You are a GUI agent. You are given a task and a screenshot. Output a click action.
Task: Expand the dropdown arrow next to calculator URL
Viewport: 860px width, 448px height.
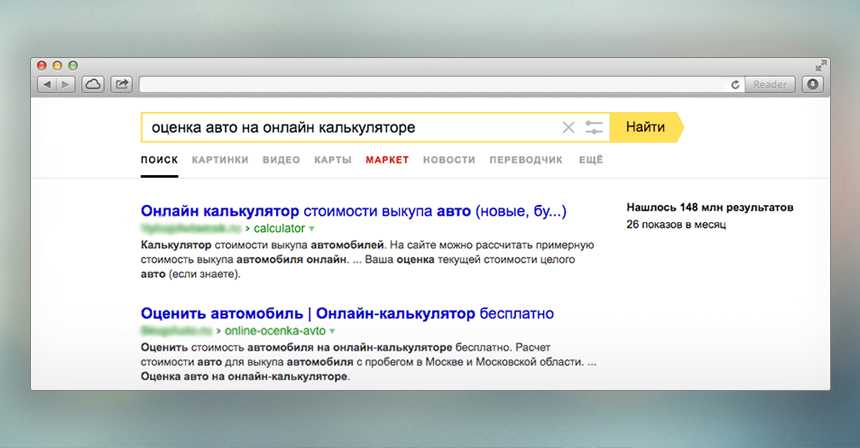(x=311, y=229)
